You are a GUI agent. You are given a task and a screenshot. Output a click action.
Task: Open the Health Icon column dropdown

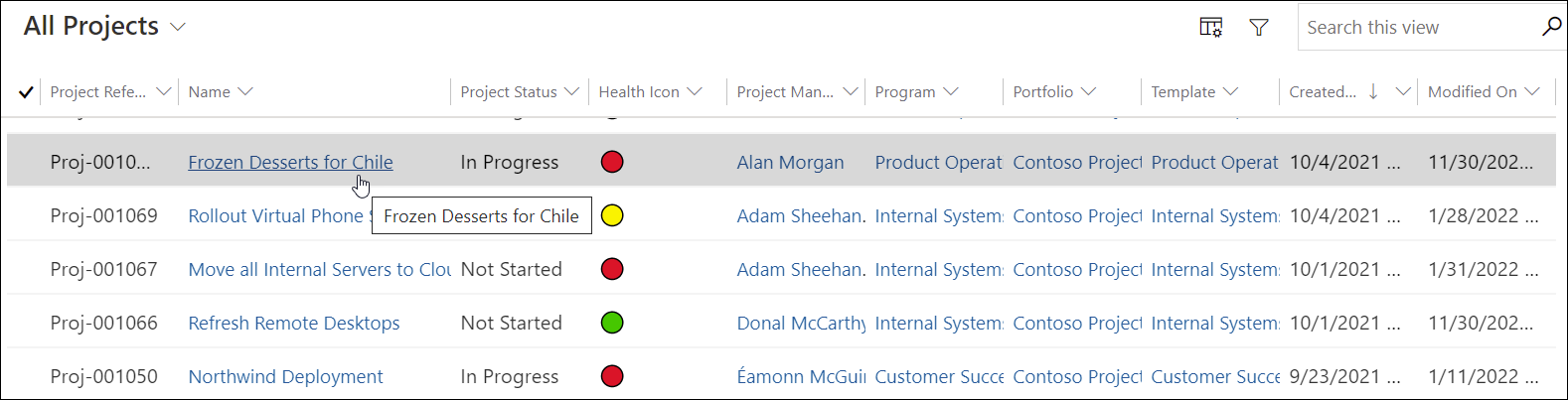click(x=695, y=91)
